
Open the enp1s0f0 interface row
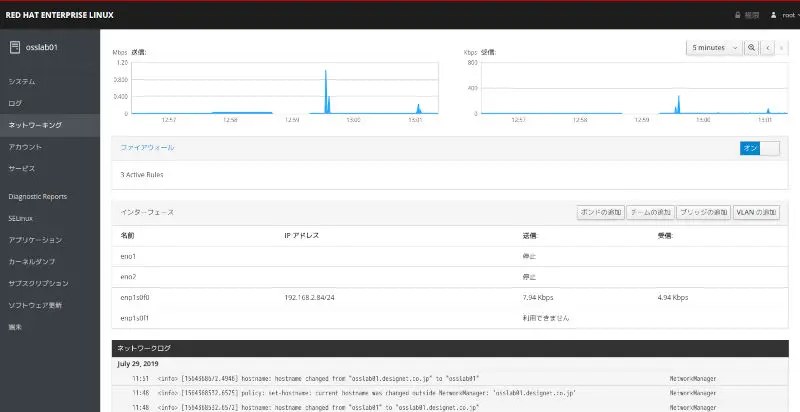[x=449, y=298]
